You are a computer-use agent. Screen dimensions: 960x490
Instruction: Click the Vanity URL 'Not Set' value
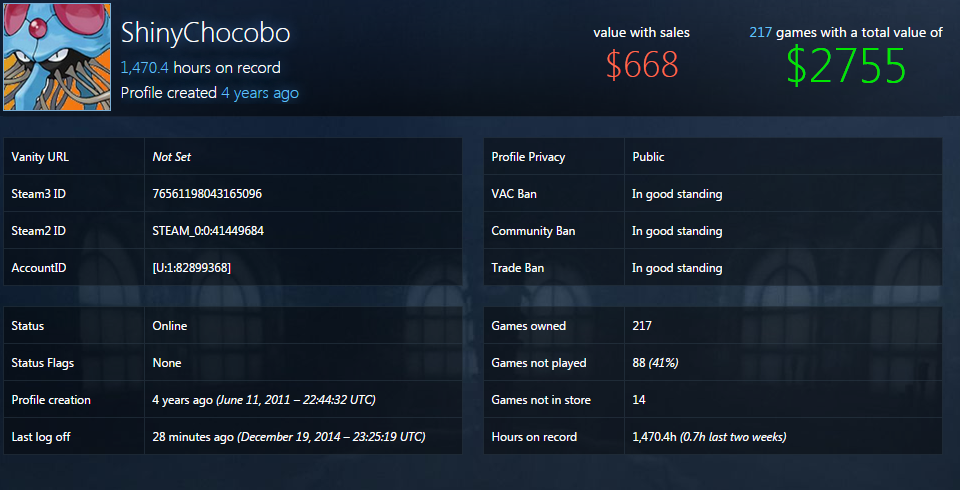[171, 157]
